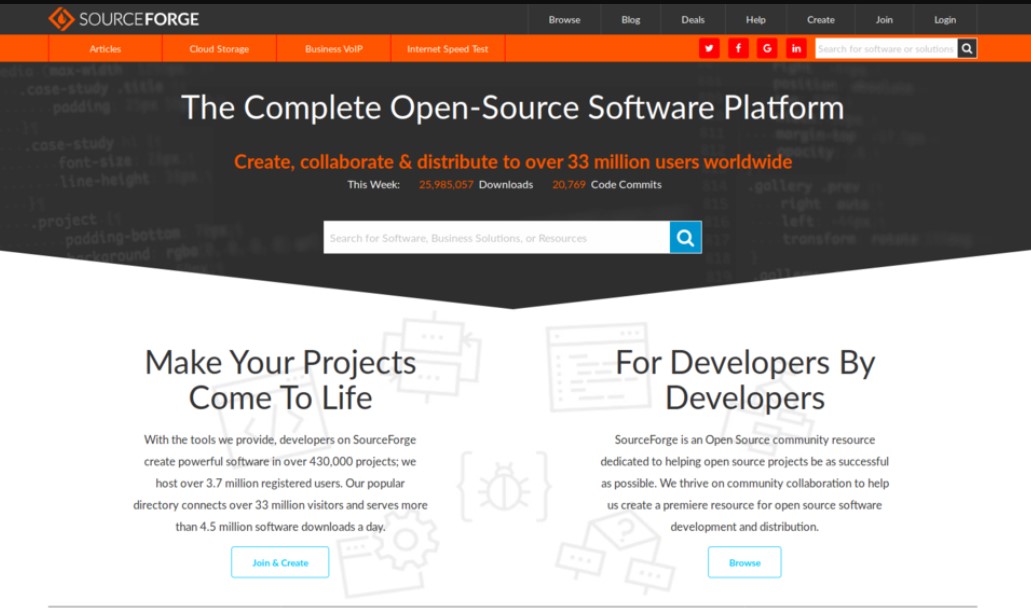Open the Facebook social icon
The width and height of the screenshot is (1031, 608).
pos(738,48)
